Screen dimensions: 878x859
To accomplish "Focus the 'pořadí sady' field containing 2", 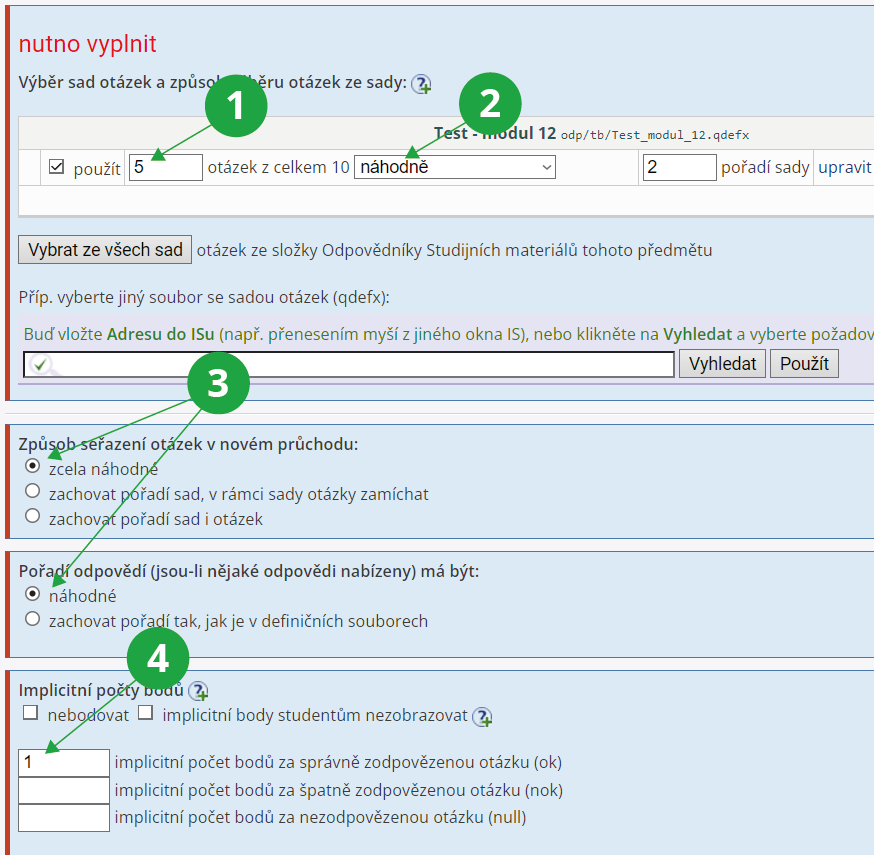I will pos(680,167).
